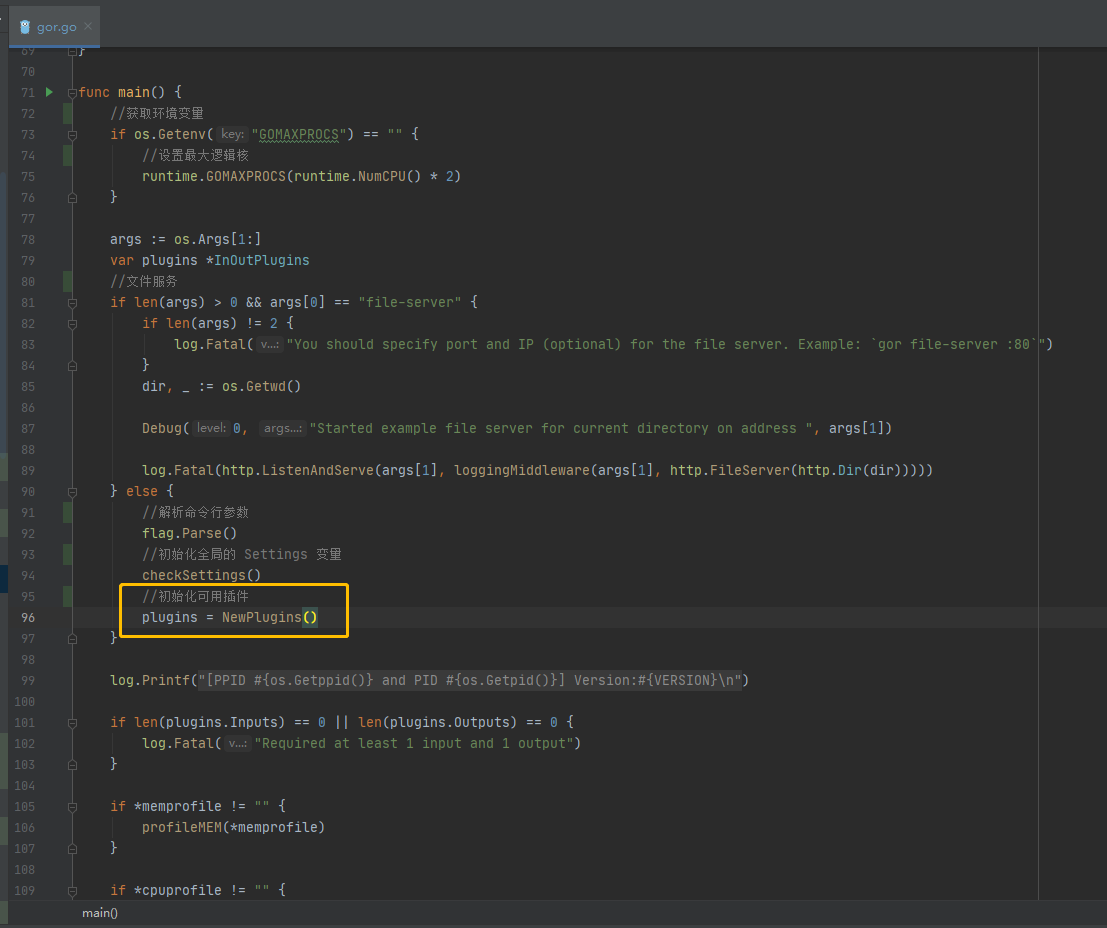Click http.ListenAndServe on line 89
This screenshot has width=1107, height=928.
tap(298, 470)
